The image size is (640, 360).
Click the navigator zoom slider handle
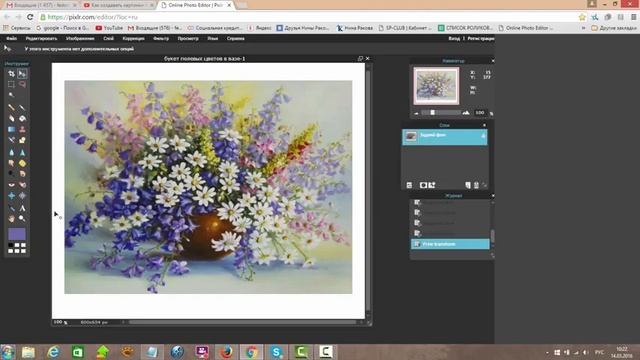click(432, 113)
